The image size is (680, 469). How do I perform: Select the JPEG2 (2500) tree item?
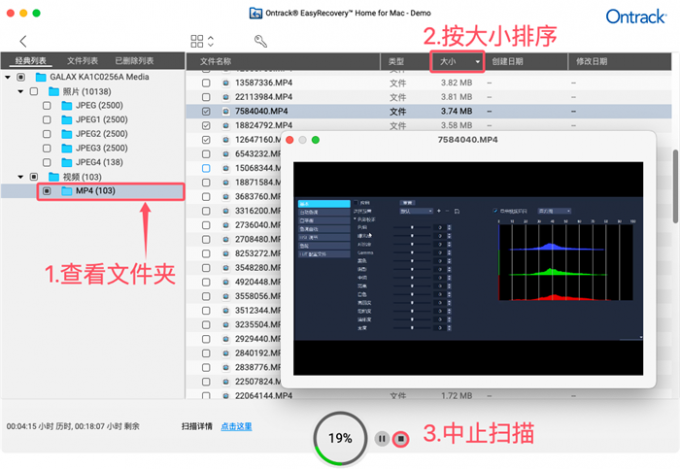(101, 134)
